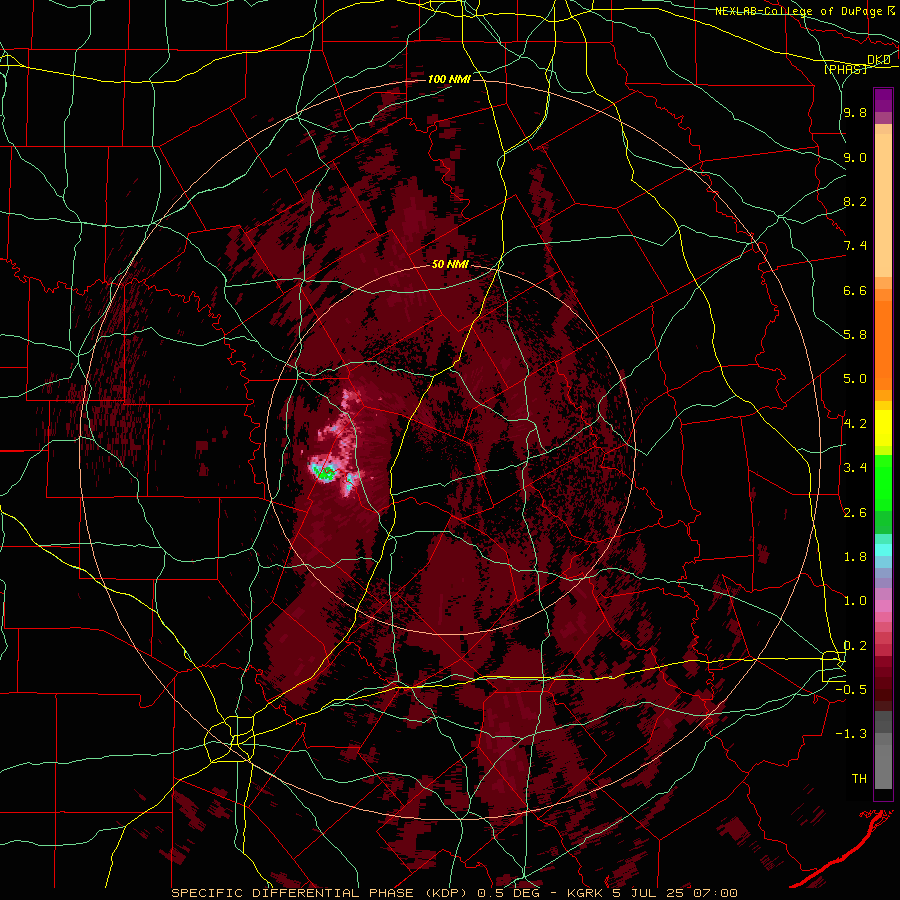Click the 5.8 scale value
900x900 pixels.
[x=855, y=335]
